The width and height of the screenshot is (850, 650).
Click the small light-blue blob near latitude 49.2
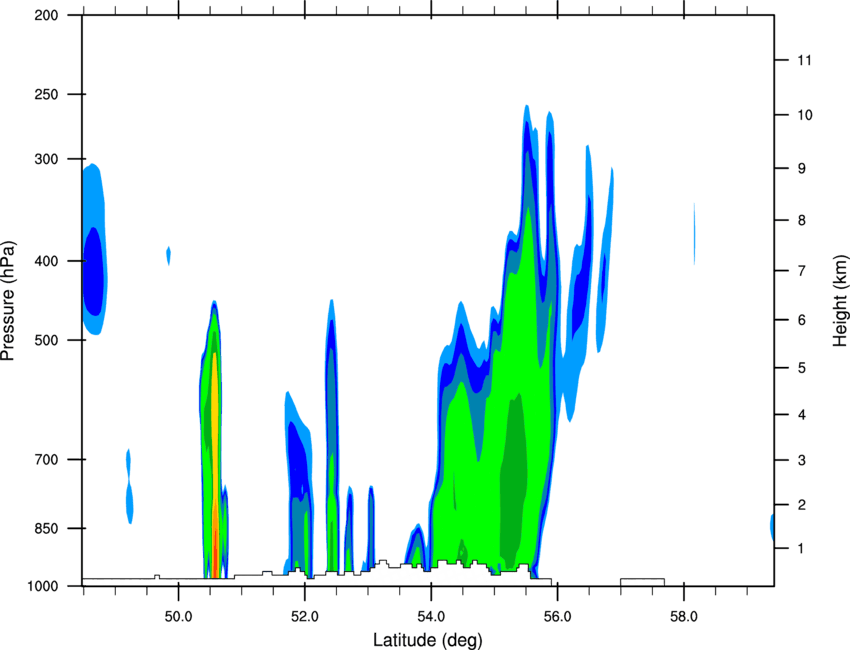pos(130,486)
